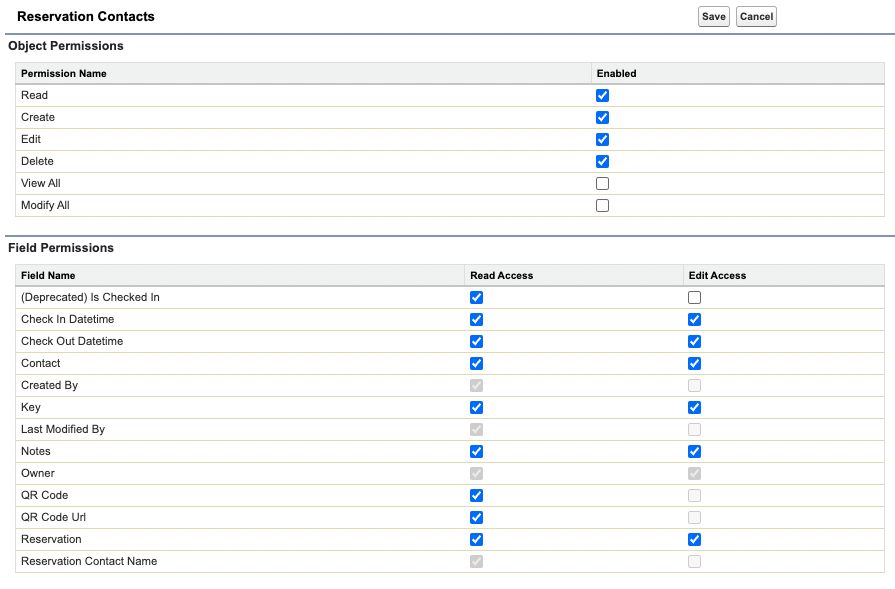Uncheck edit access for Contact field
The image size is (895, 589).
point(694,364)
